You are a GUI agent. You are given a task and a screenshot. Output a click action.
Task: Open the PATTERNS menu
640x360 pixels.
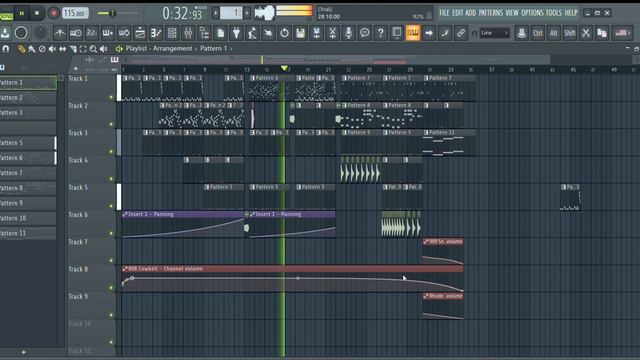pos(491,13)
